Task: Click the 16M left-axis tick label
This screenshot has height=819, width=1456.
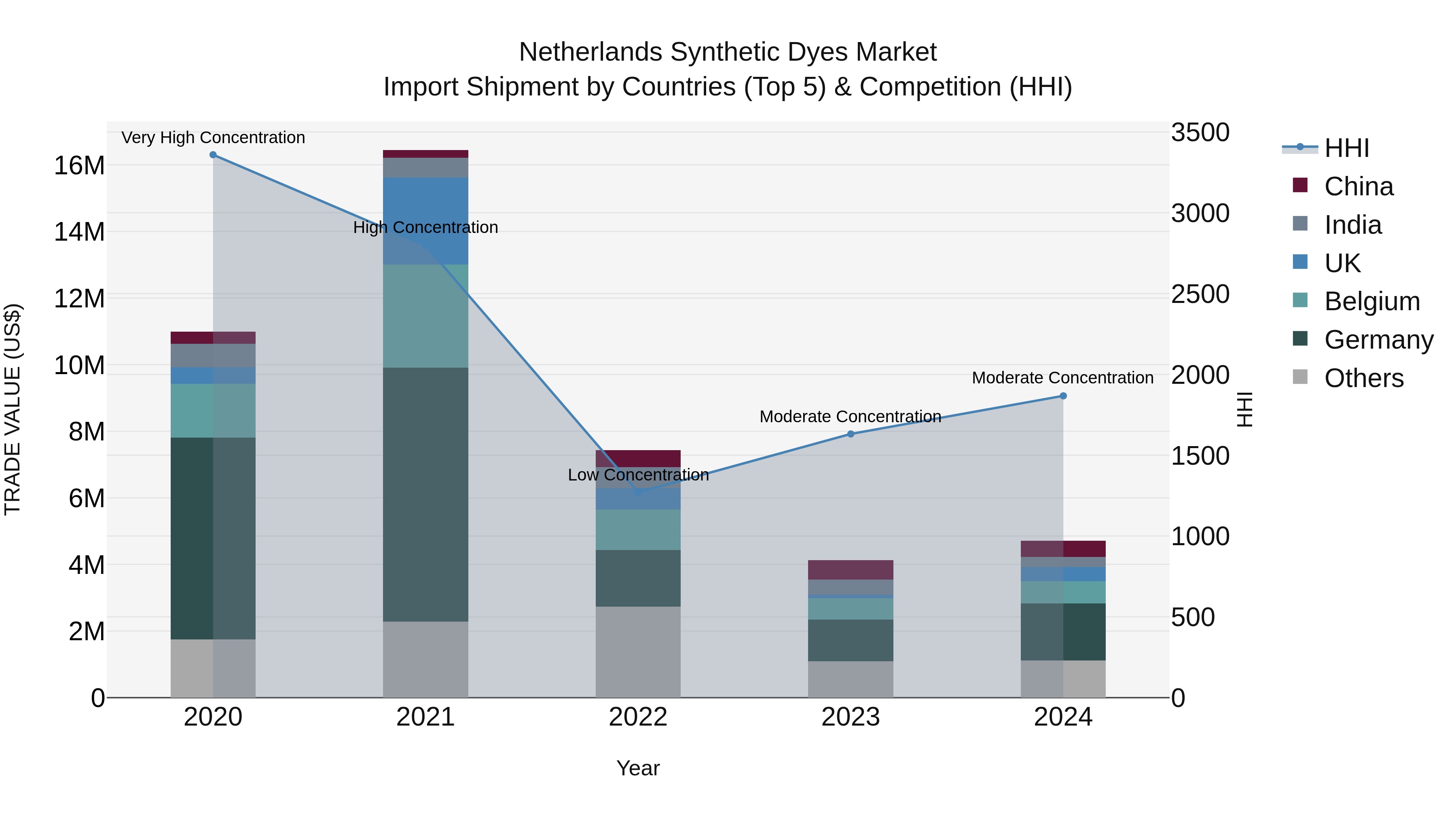Action: coord(79,165)
